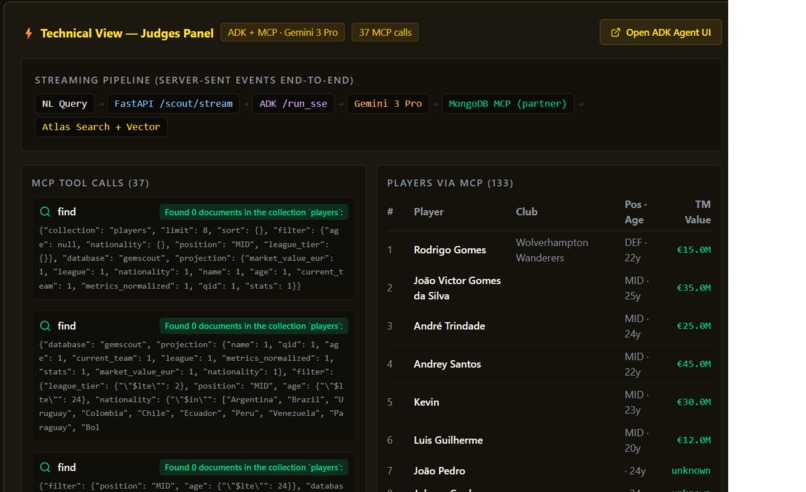Click the unknown value for João Pedro
Image resolution: width=806 pixels, height=492 pixels.
coord(691,471)
